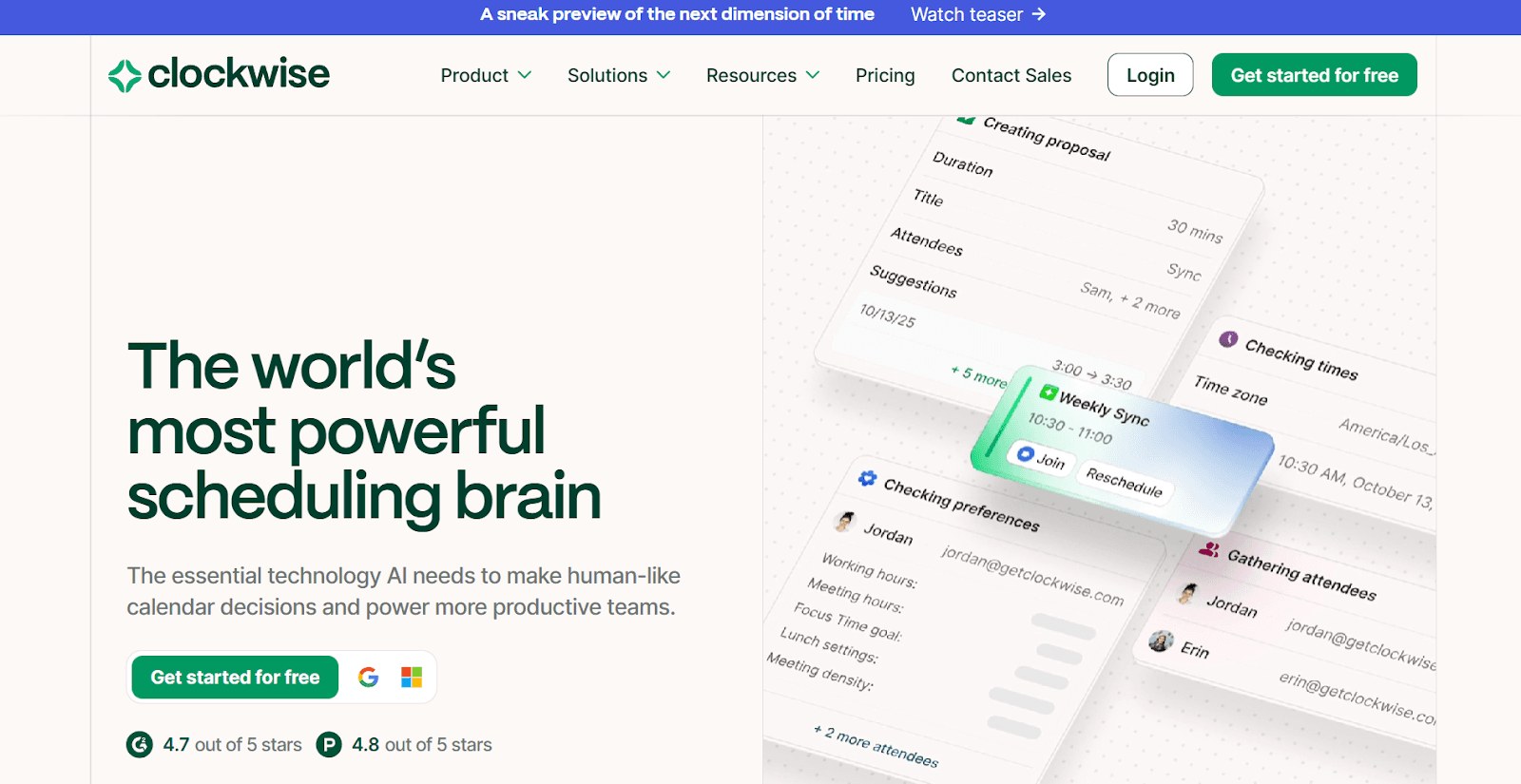
Task: Click the 3:00 → 3:30 suggestion
Action: point(1091,374)
